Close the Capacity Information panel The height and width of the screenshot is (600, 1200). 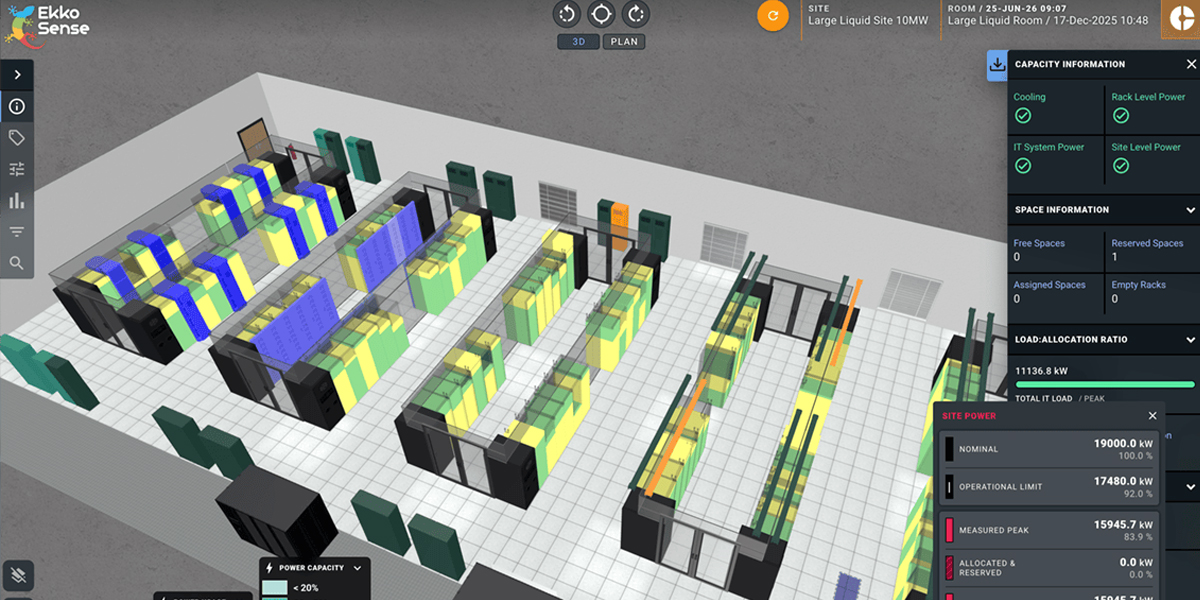[x=1191, y=64]
